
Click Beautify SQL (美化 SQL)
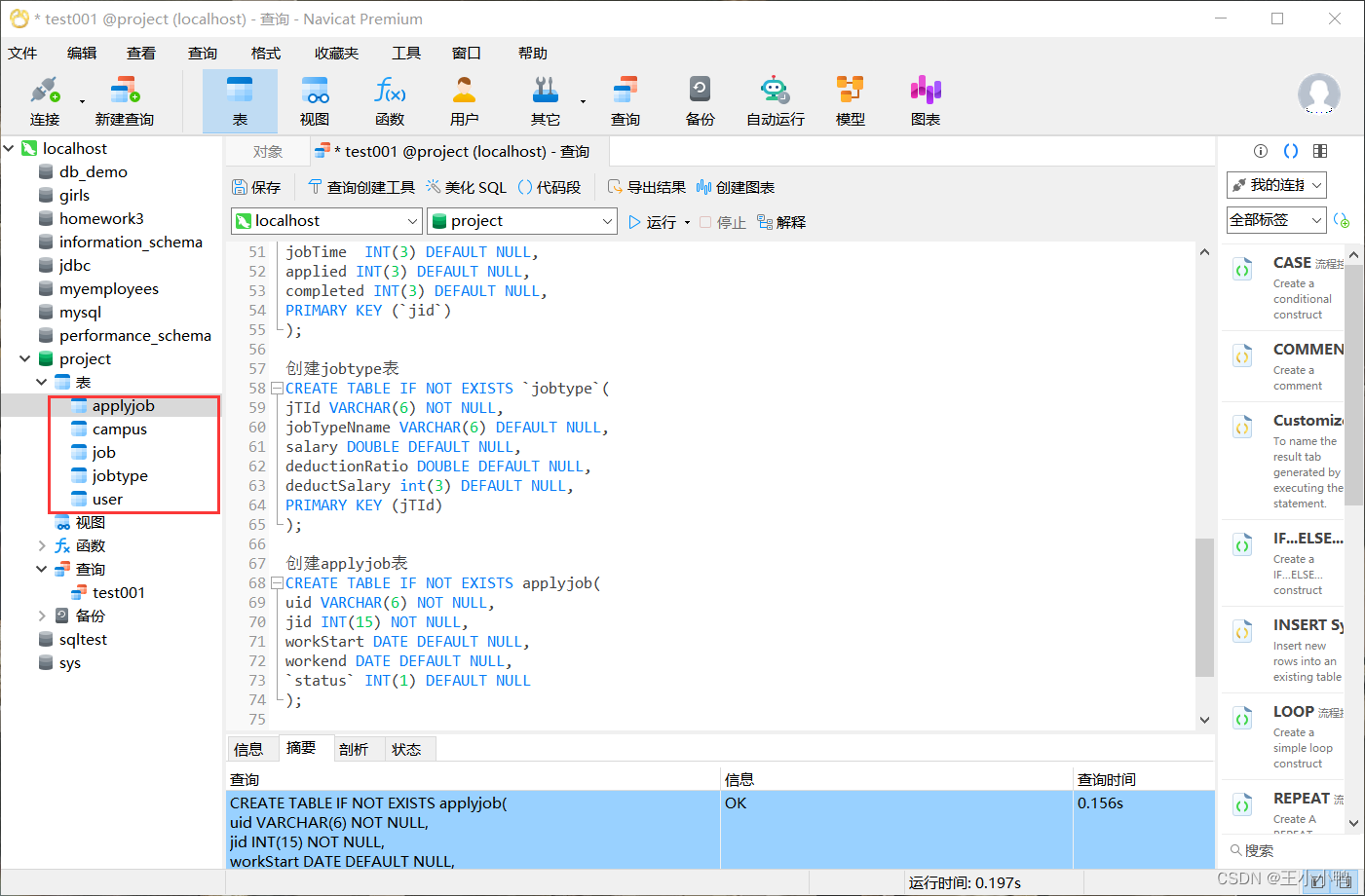tap(467, 187)
